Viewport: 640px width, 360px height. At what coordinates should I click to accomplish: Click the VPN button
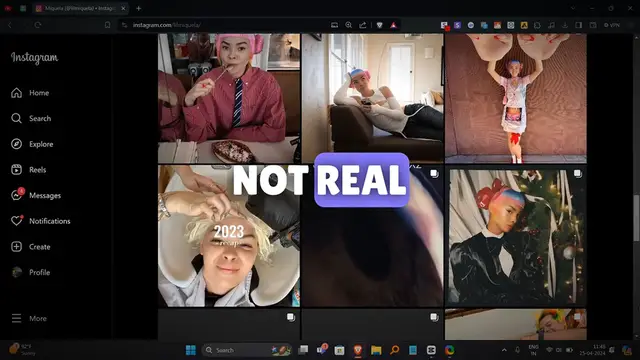point(612,25)
